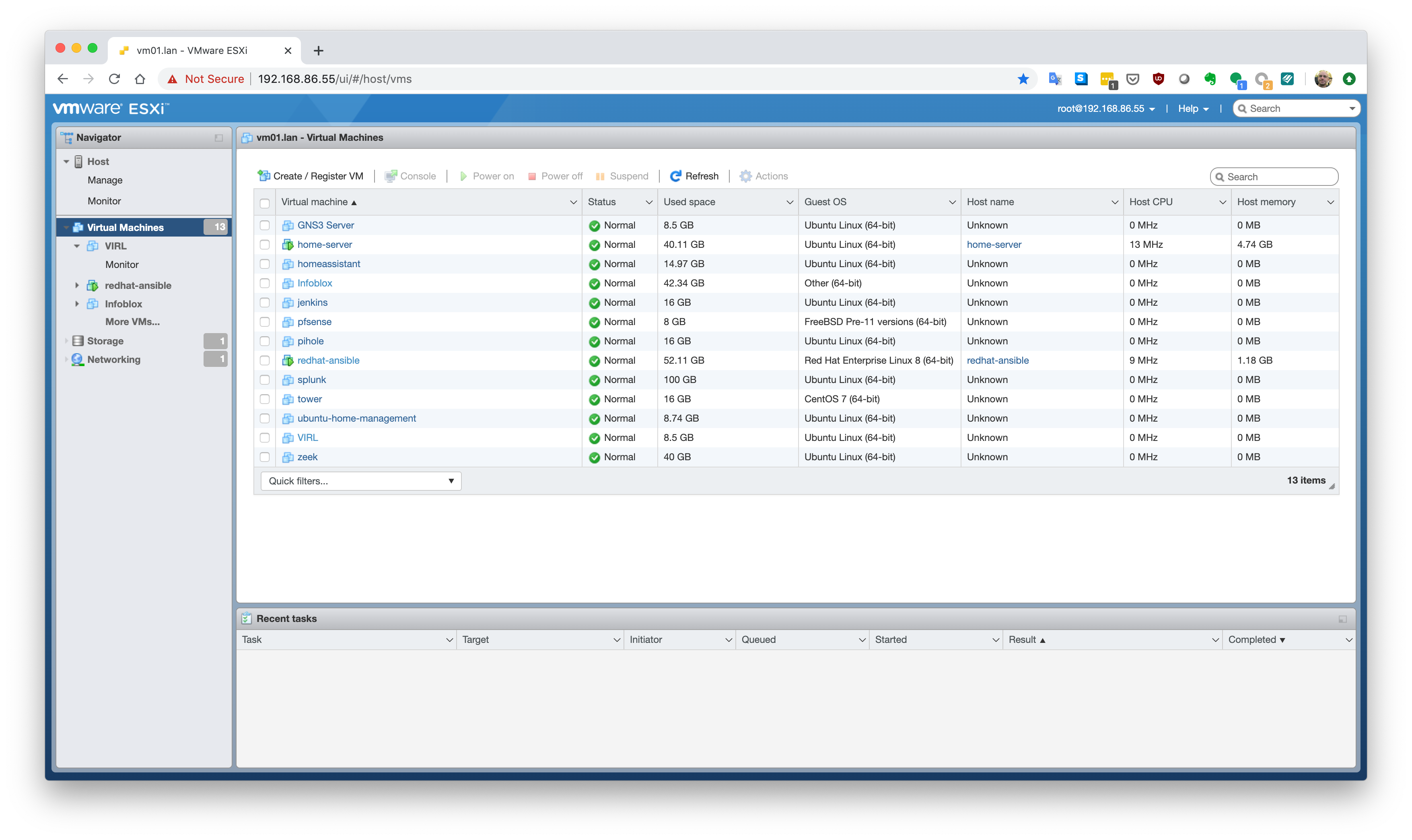
Task: Click the Networking globe icon in Navigator
Action: pos(78,359)
